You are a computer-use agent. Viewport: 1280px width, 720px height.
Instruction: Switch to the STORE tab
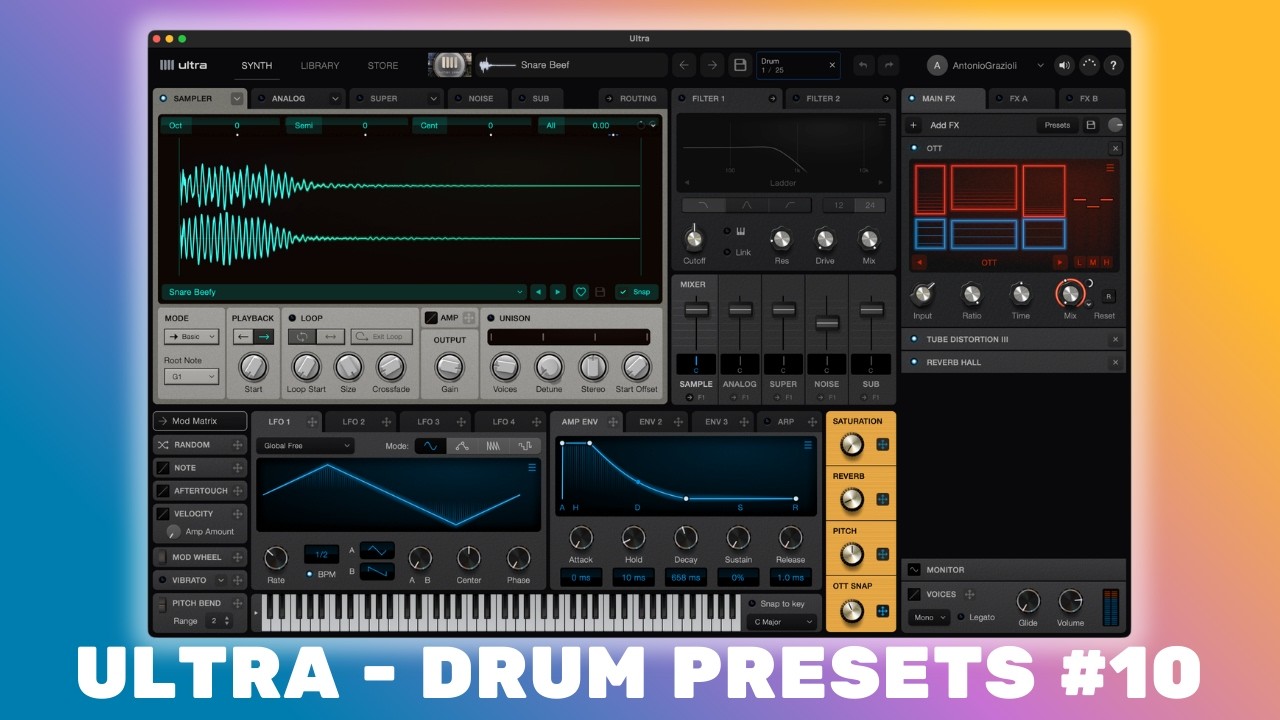pyautogui.click(x=383, y=65)
